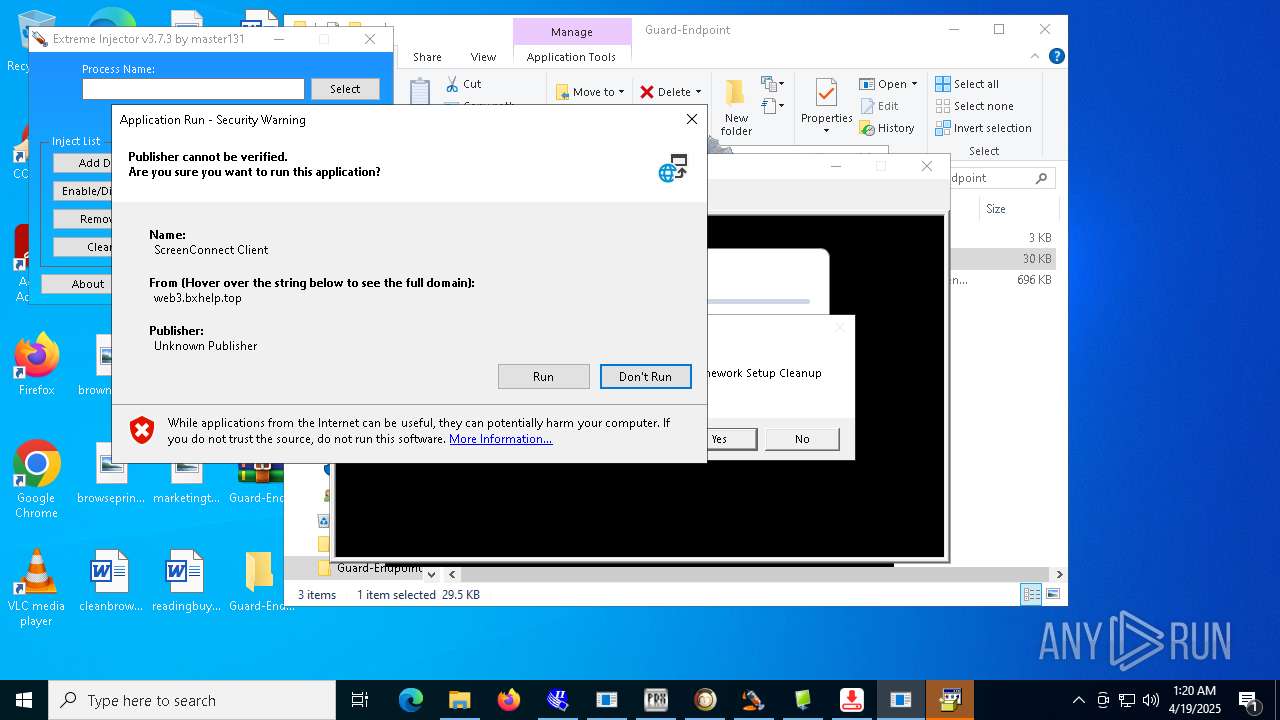Open the readingbuy Word document on desktop
Image resolution: width=1280 pixels, height=720 pixels.
185,580
